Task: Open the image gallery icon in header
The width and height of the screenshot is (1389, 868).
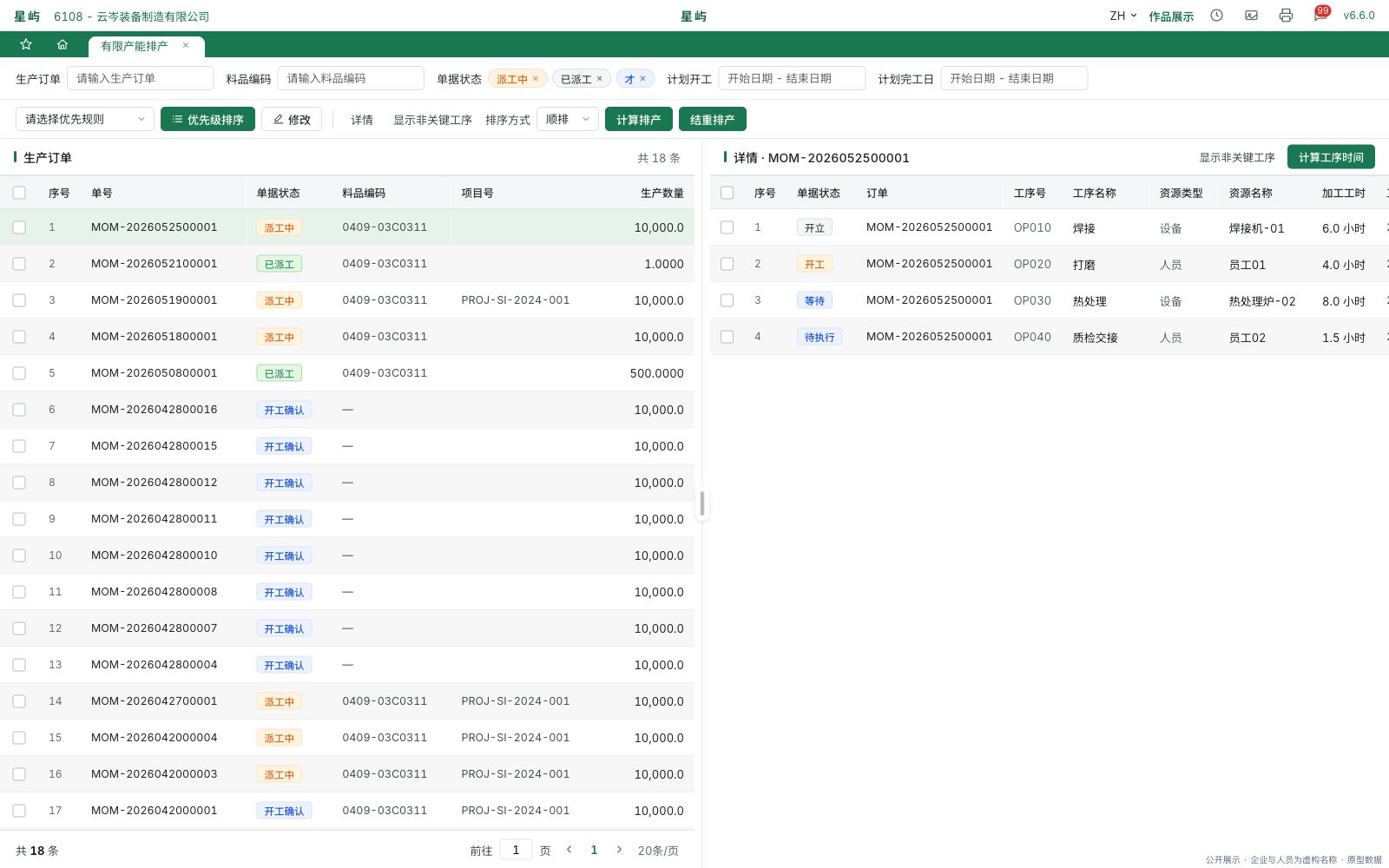Action: [x=1251, y=16]
